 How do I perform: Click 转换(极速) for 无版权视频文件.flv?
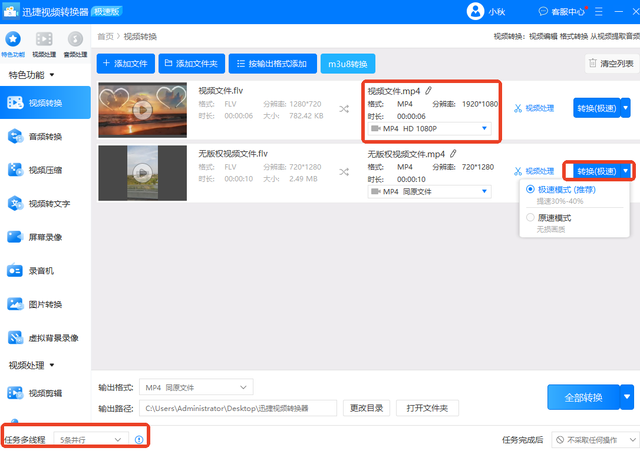coord(596,171)
